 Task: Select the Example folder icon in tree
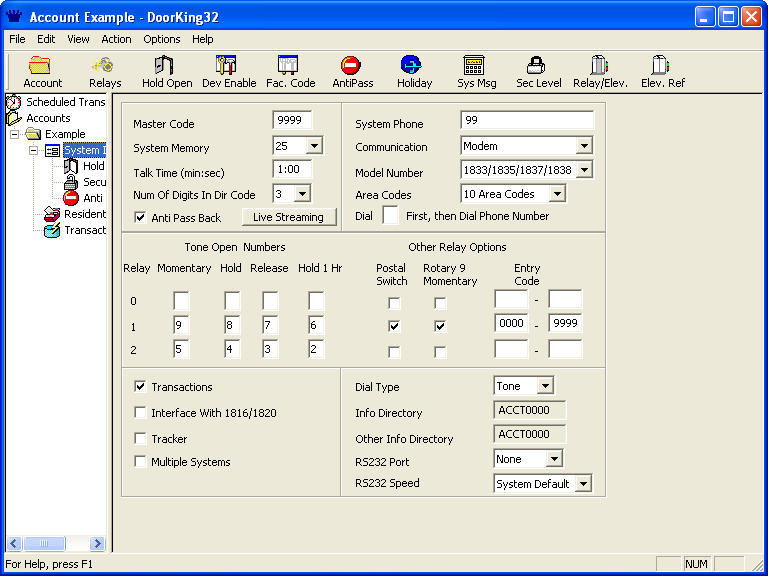point(33,134)
